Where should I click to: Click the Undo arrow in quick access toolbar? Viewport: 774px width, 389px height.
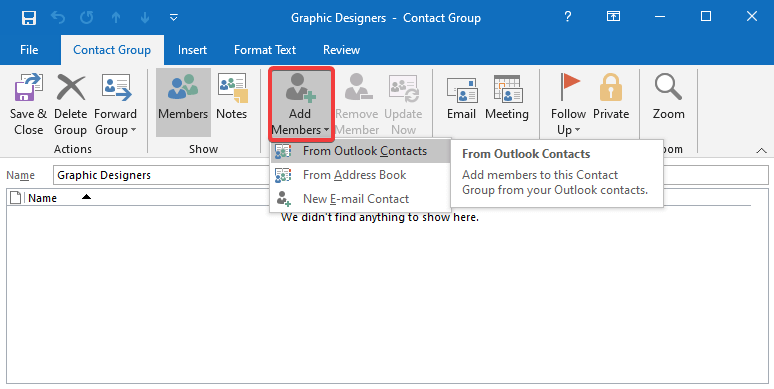tap(58, 18)
